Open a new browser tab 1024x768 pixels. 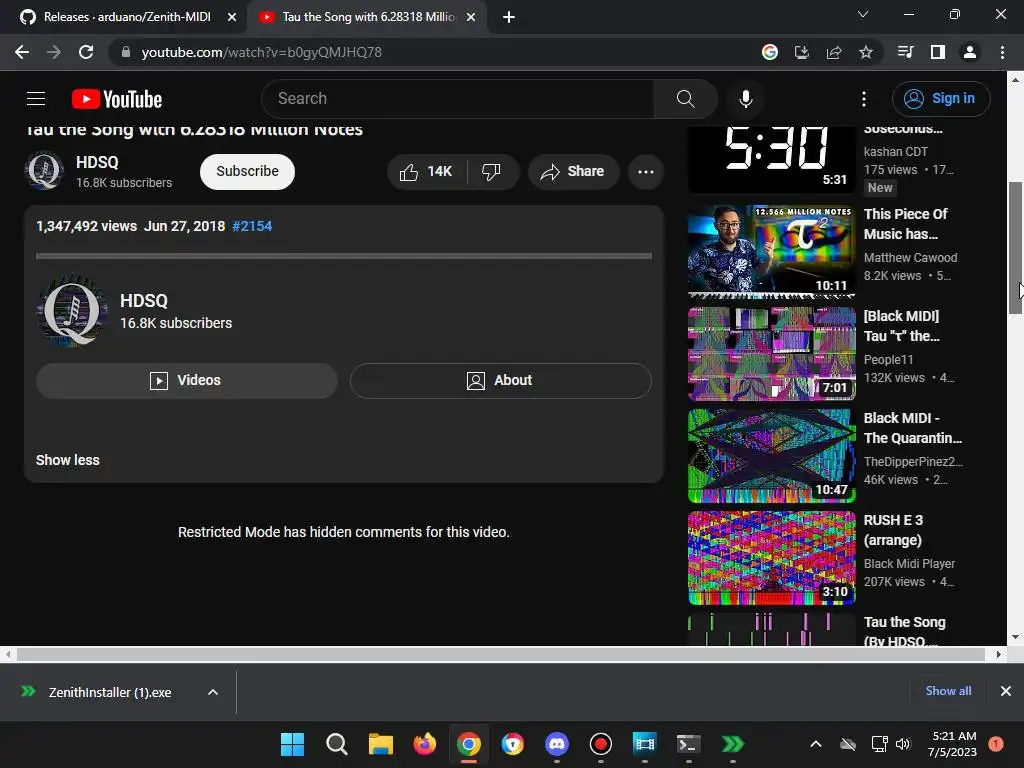509,17
